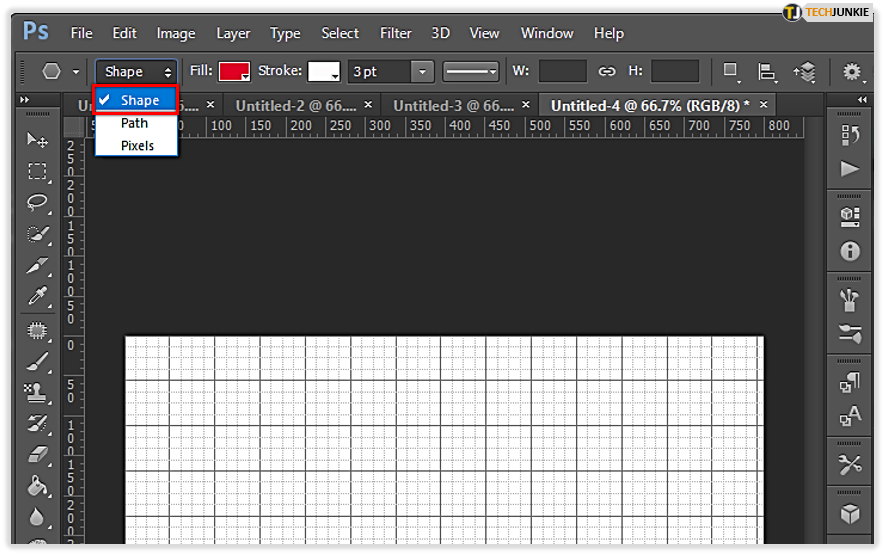This screenshot has height=555, width=885.
Task: Open the red Fill color swatch
Action: pyautogui.click(x=234, y=72)
